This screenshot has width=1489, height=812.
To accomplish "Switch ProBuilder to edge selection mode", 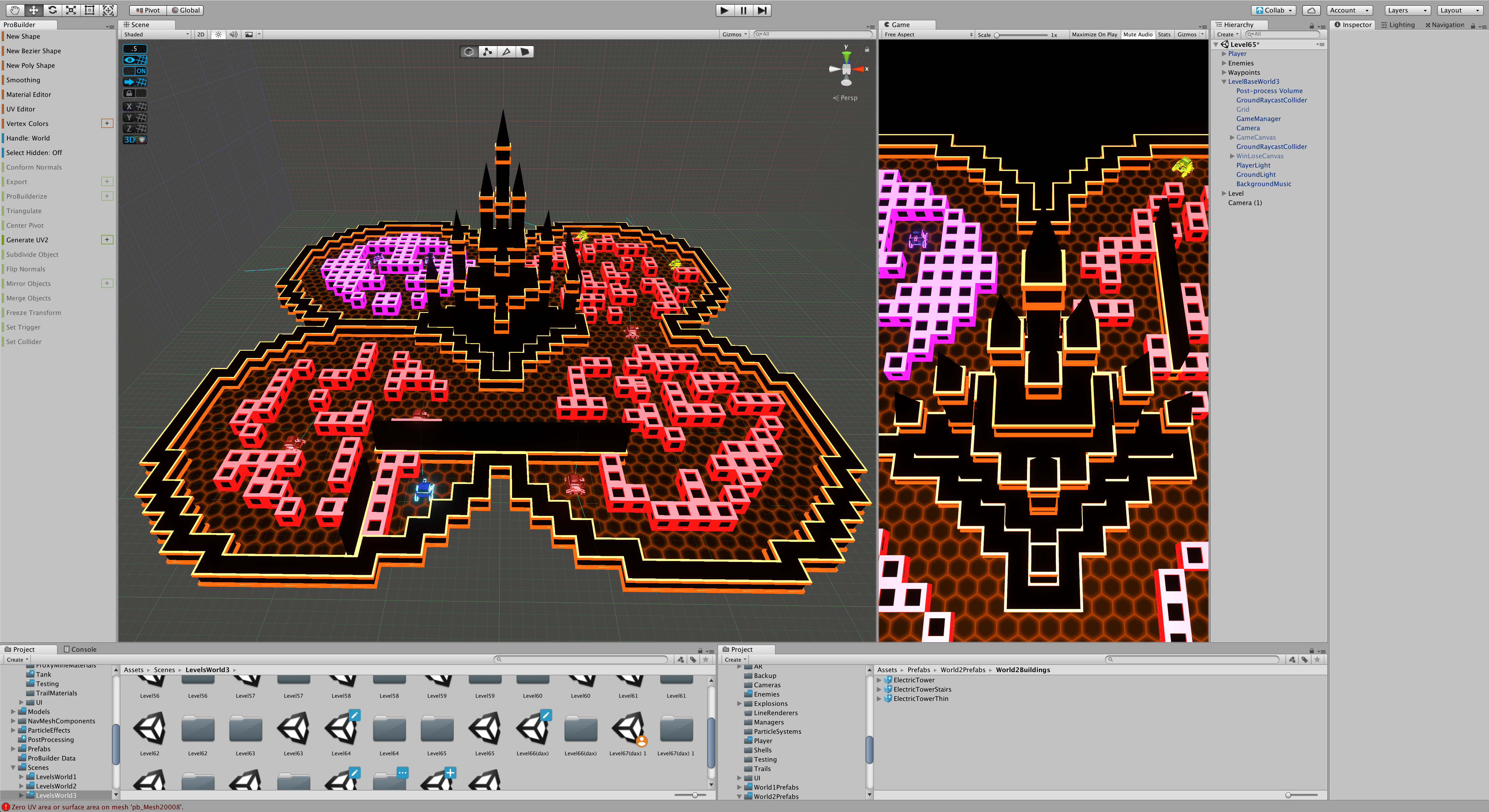I will pos(506,52).
